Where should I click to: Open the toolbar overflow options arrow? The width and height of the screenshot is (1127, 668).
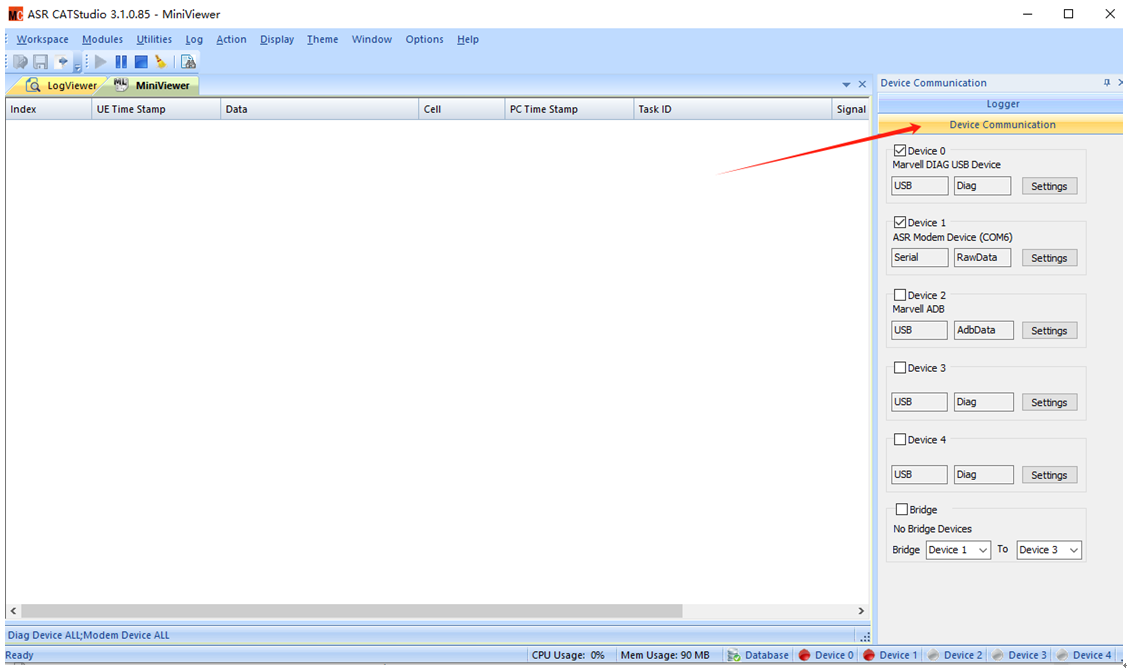[x=77, y=68]
